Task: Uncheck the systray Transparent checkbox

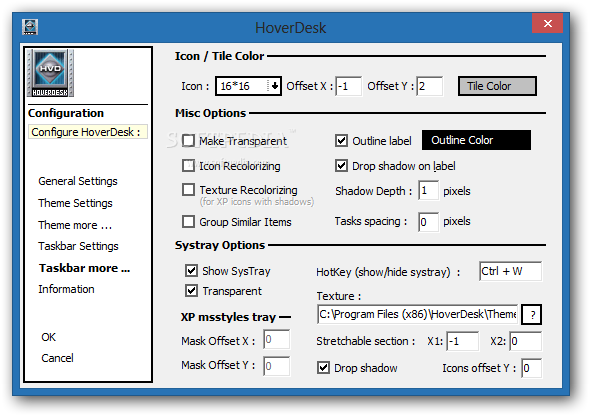Action: (x=192, y=291)
